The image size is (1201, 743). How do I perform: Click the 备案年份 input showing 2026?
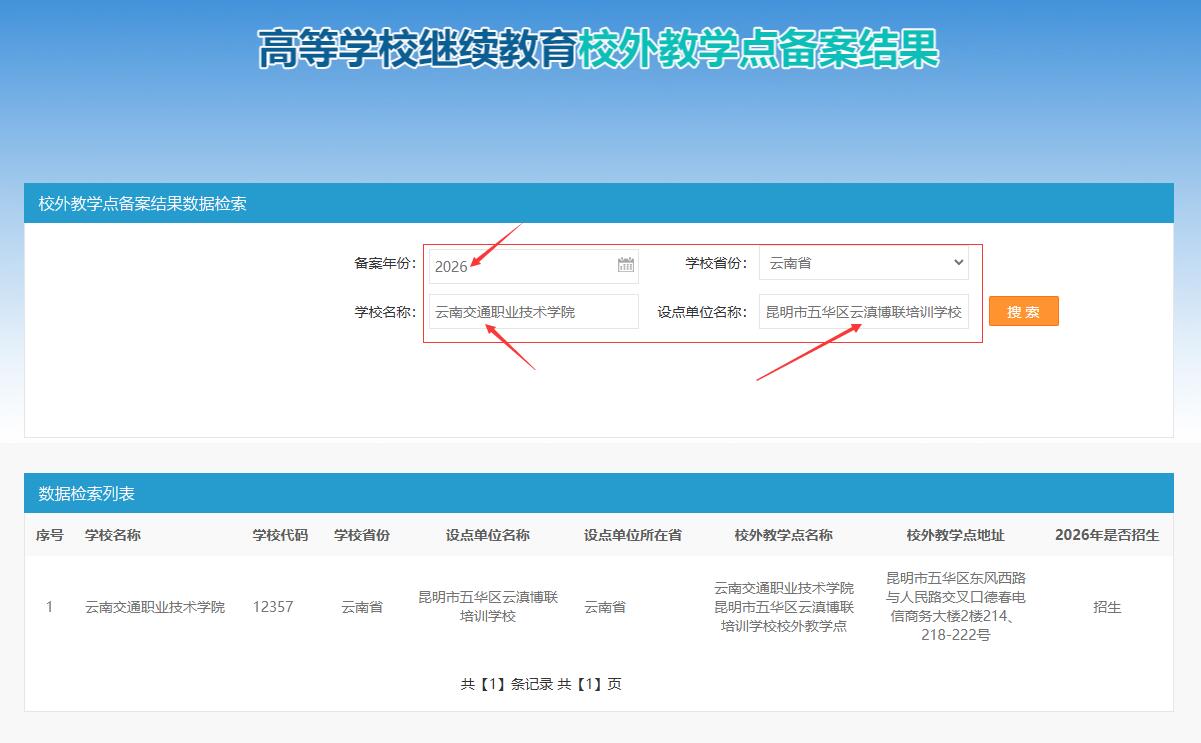coord(533,266)
